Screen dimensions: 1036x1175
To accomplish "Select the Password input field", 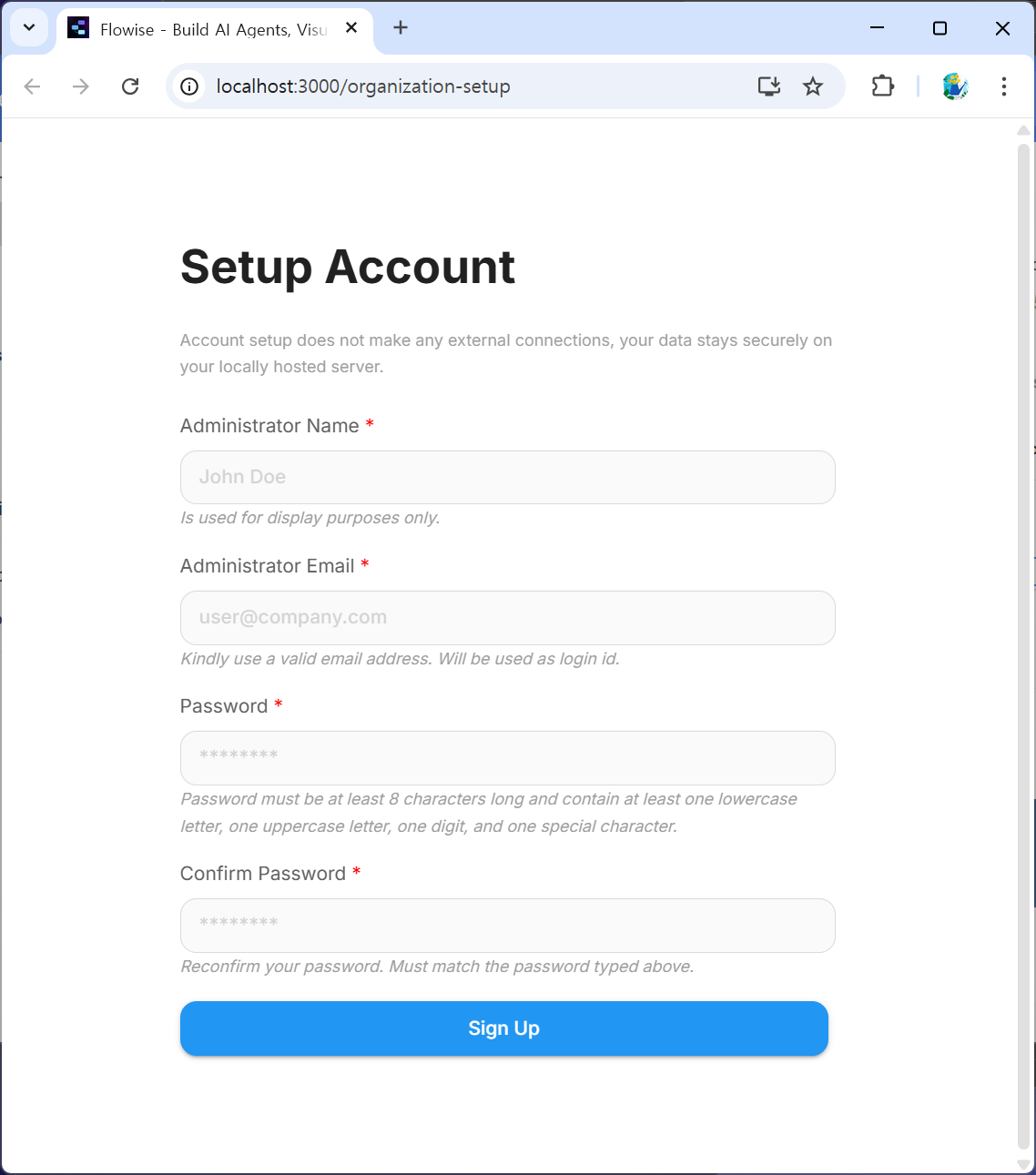I will click(507, 757).
